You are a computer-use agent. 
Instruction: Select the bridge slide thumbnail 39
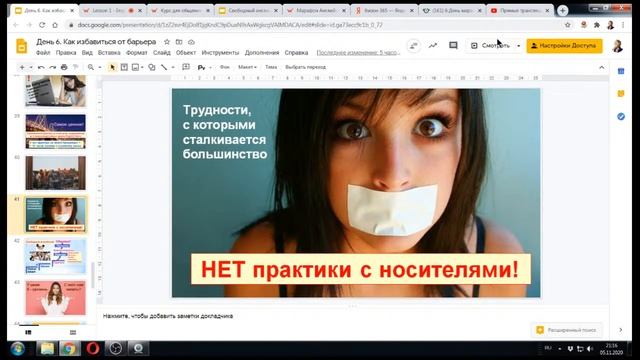coord(56,131)
